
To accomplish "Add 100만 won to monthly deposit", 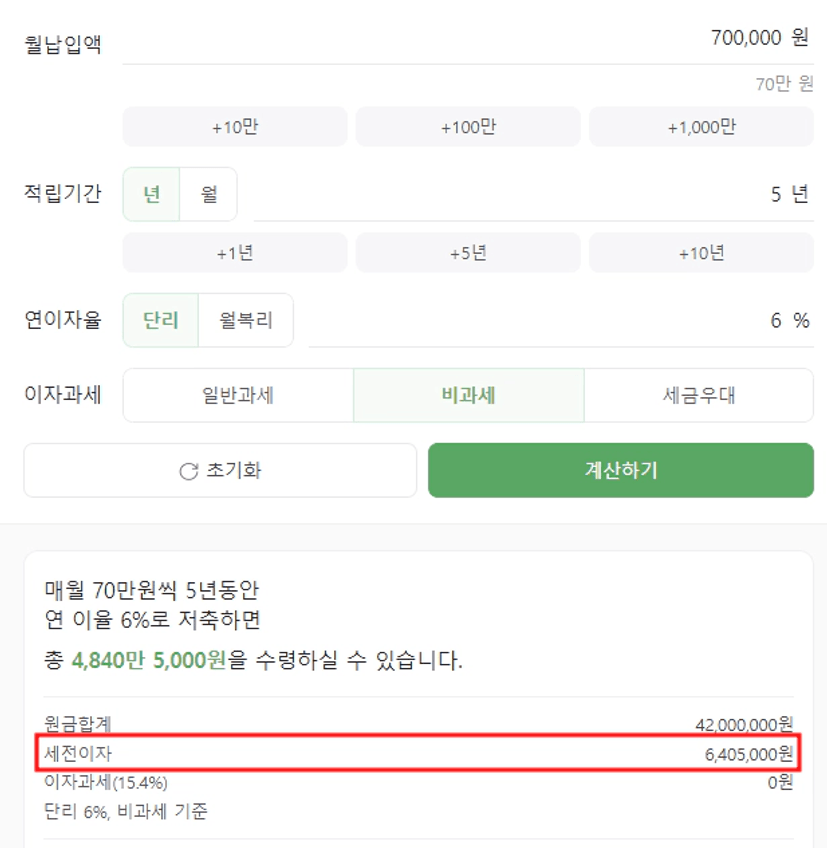I will click(468, 127).
